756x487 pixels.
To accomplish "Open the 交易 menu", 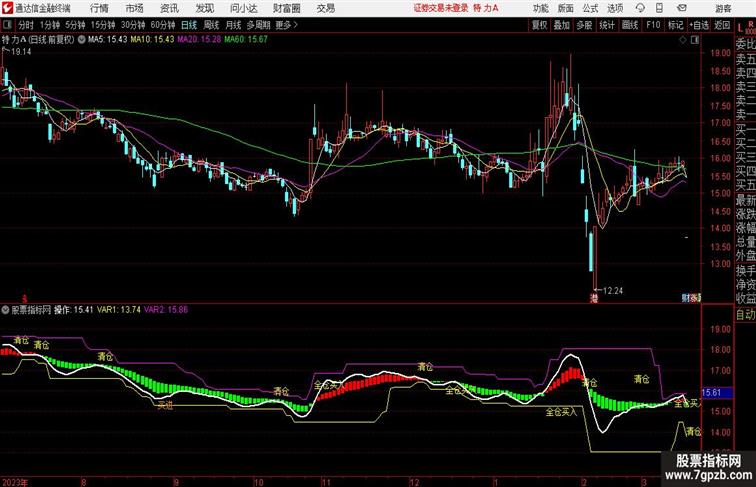I will click(325, 8).
